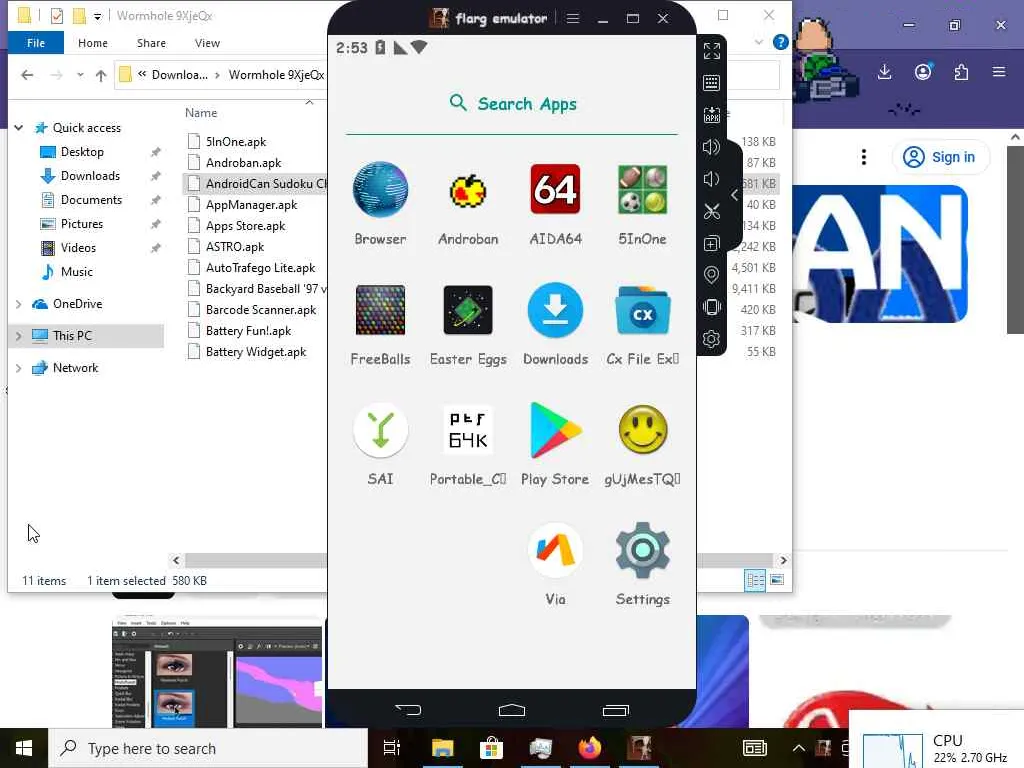Click taskbar Type here to search box
The width and height of the screenshot is (1024, 768).
pyautogui.click(x=208, y=748)
